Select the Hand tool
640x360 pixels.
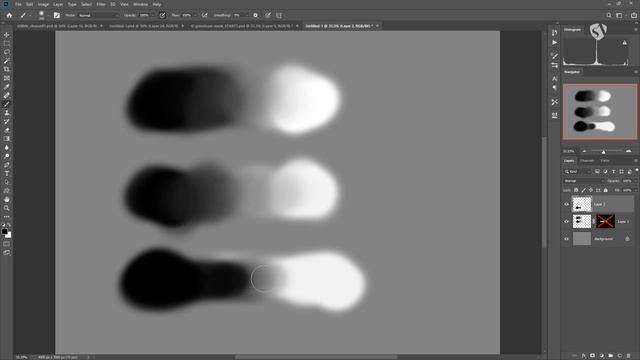point(7,200)
